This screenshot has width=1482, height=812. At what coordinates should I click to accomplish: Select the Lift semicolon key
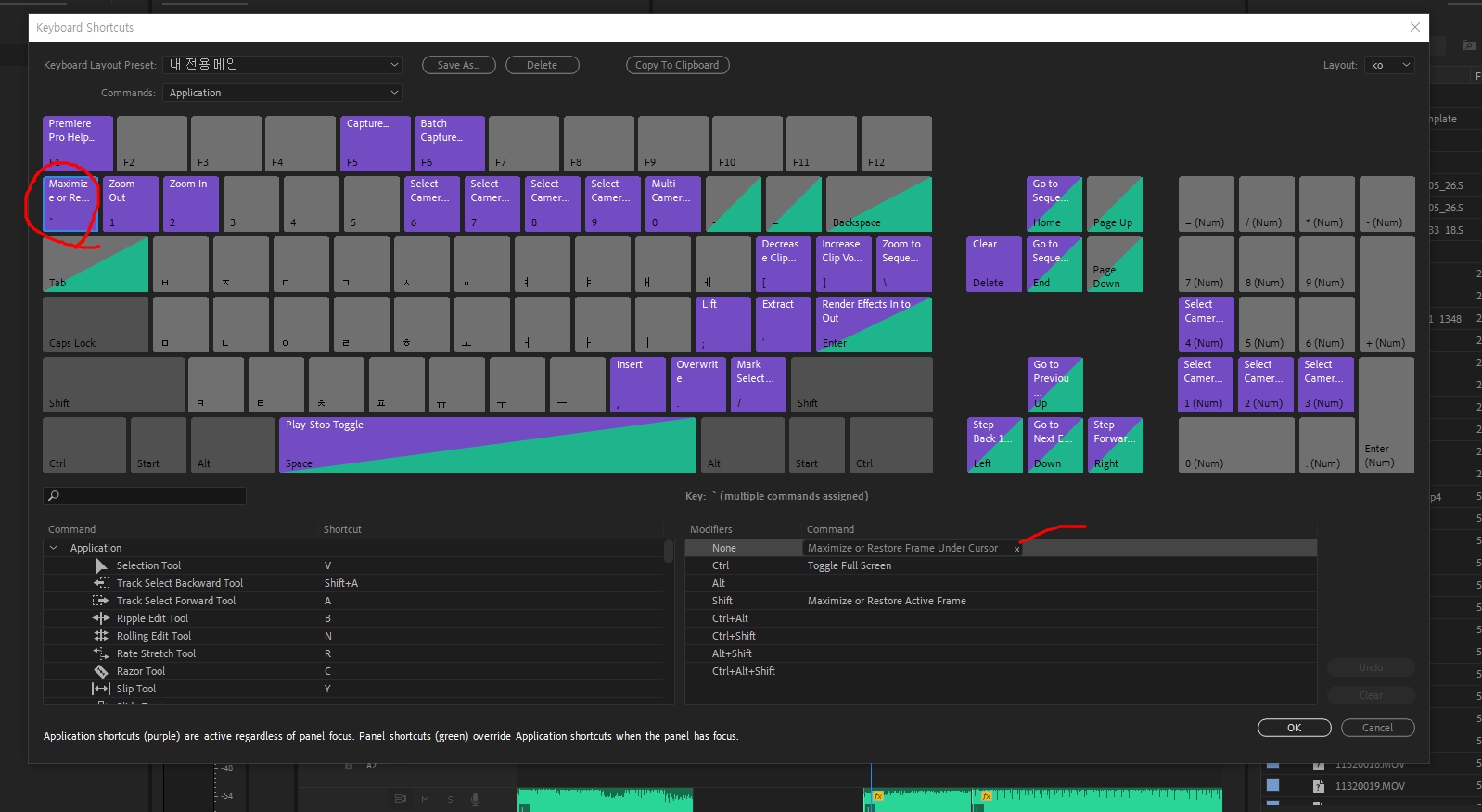pyautogui.click(x=723, y=324)
